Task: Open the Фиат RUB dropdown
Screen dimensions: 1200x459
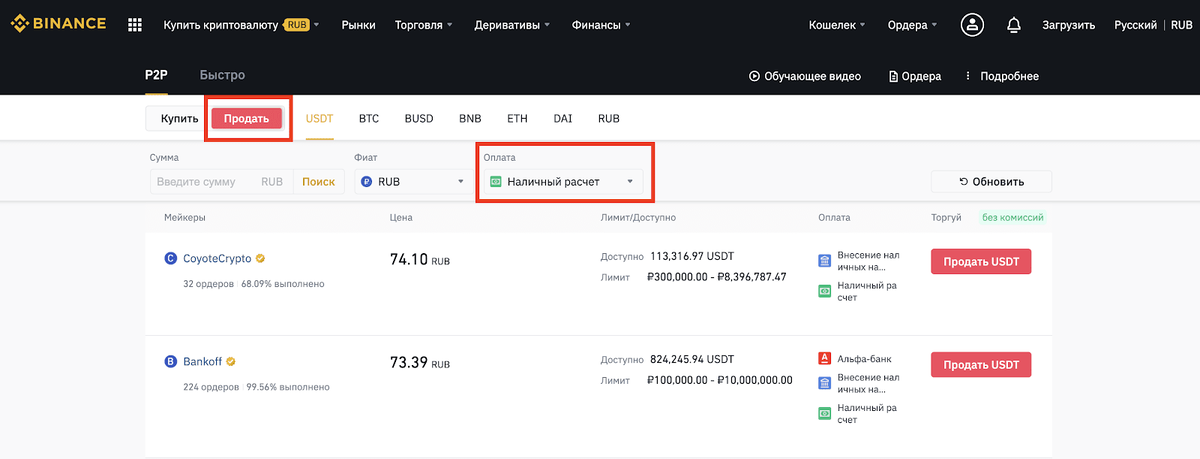Action: (x=414, y=182)
